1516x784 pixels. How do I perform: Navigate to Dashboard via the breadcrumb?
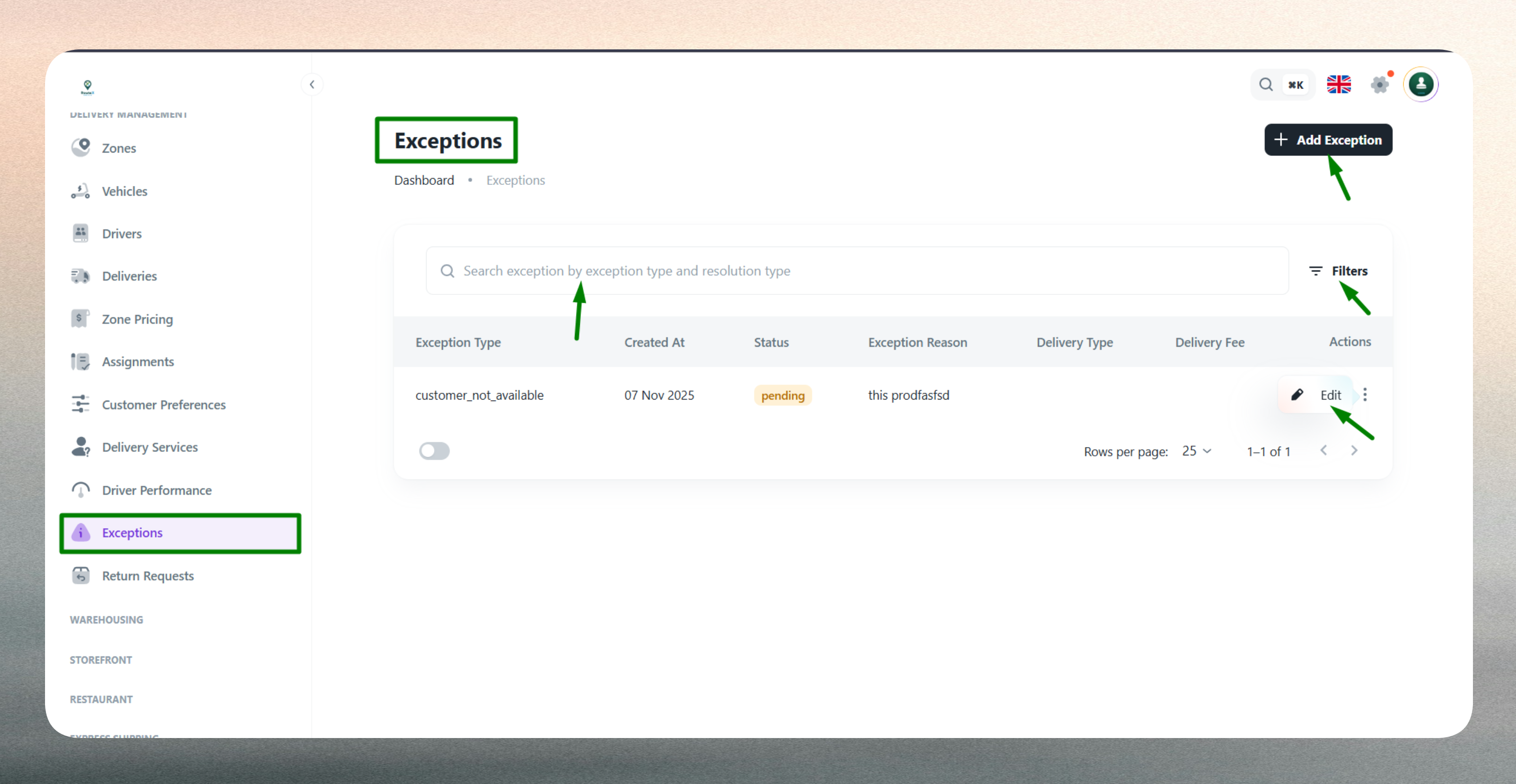[x=424, y=180]
